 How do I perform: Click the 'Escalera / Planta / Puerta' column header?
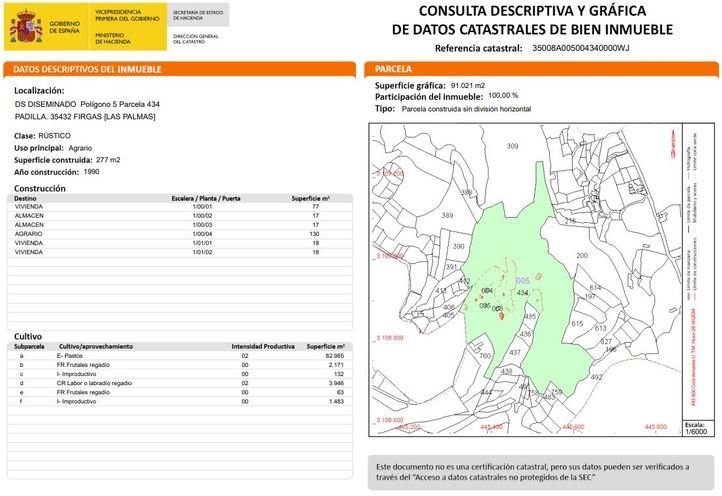[206, 198]
